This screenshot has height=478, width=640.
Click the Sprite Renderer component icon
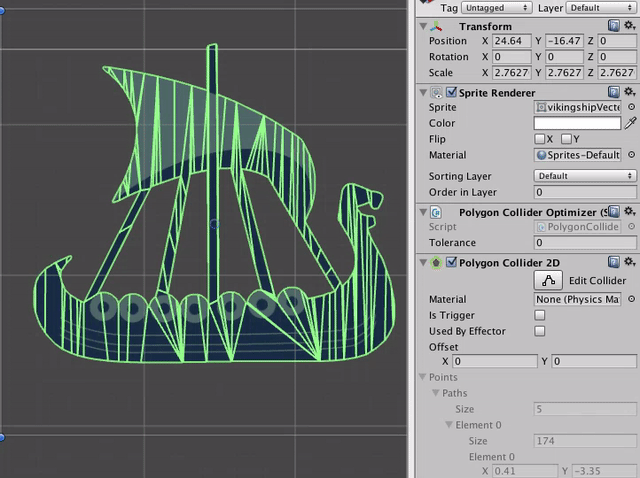(x=436, y=93)
